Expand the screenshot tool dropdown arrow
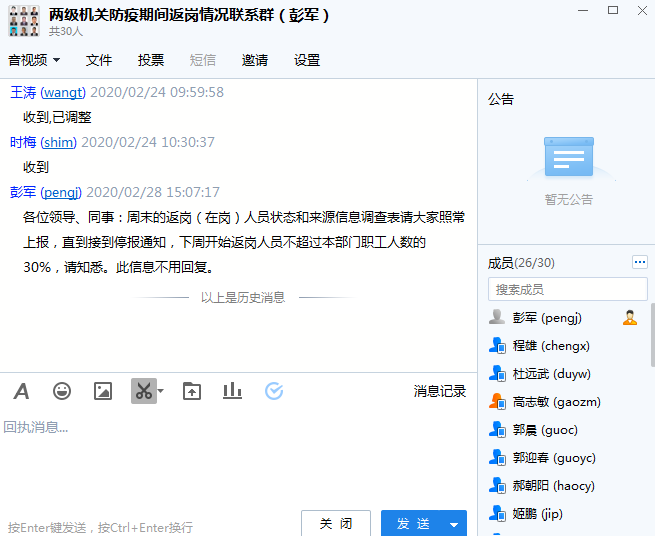The width and height of the screenshot is (655, 536). click(160, 391)
